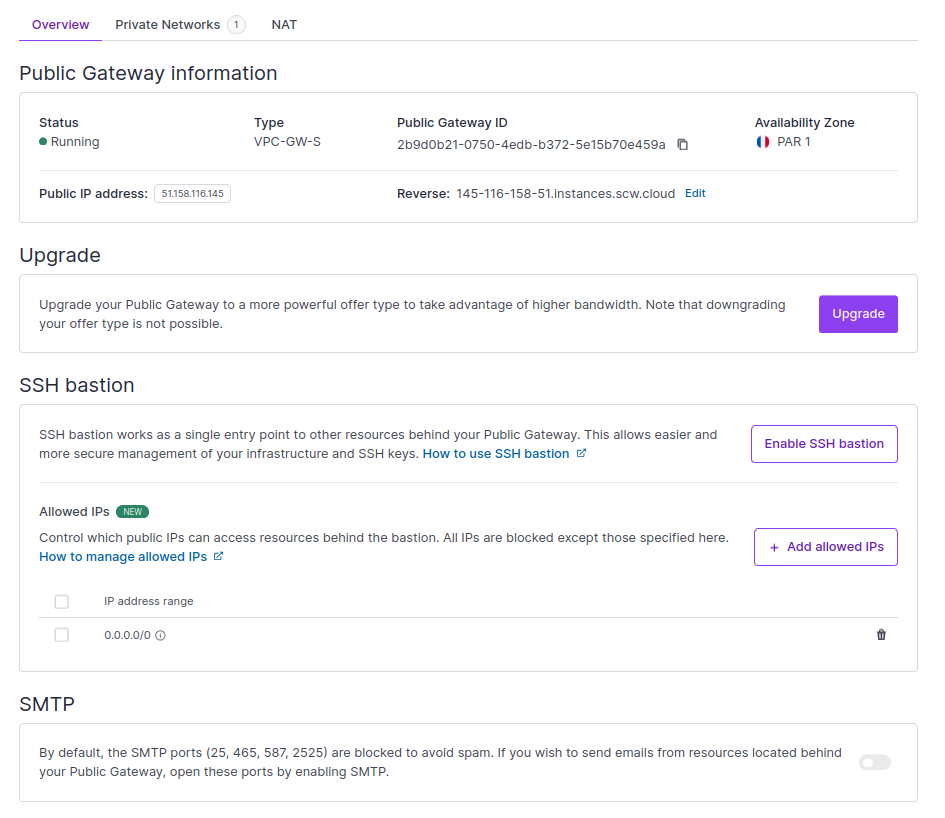Edit the reverse DNS entry
The height and width of the screenshot is (818, 945).
(x=695, y=194)
